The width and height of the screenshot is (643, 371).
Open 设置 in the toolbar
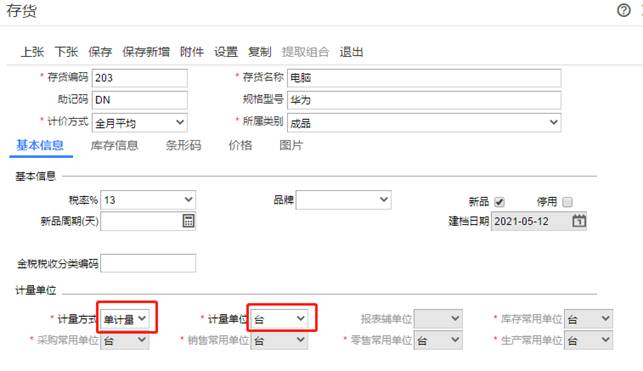(x=226, y=52)
